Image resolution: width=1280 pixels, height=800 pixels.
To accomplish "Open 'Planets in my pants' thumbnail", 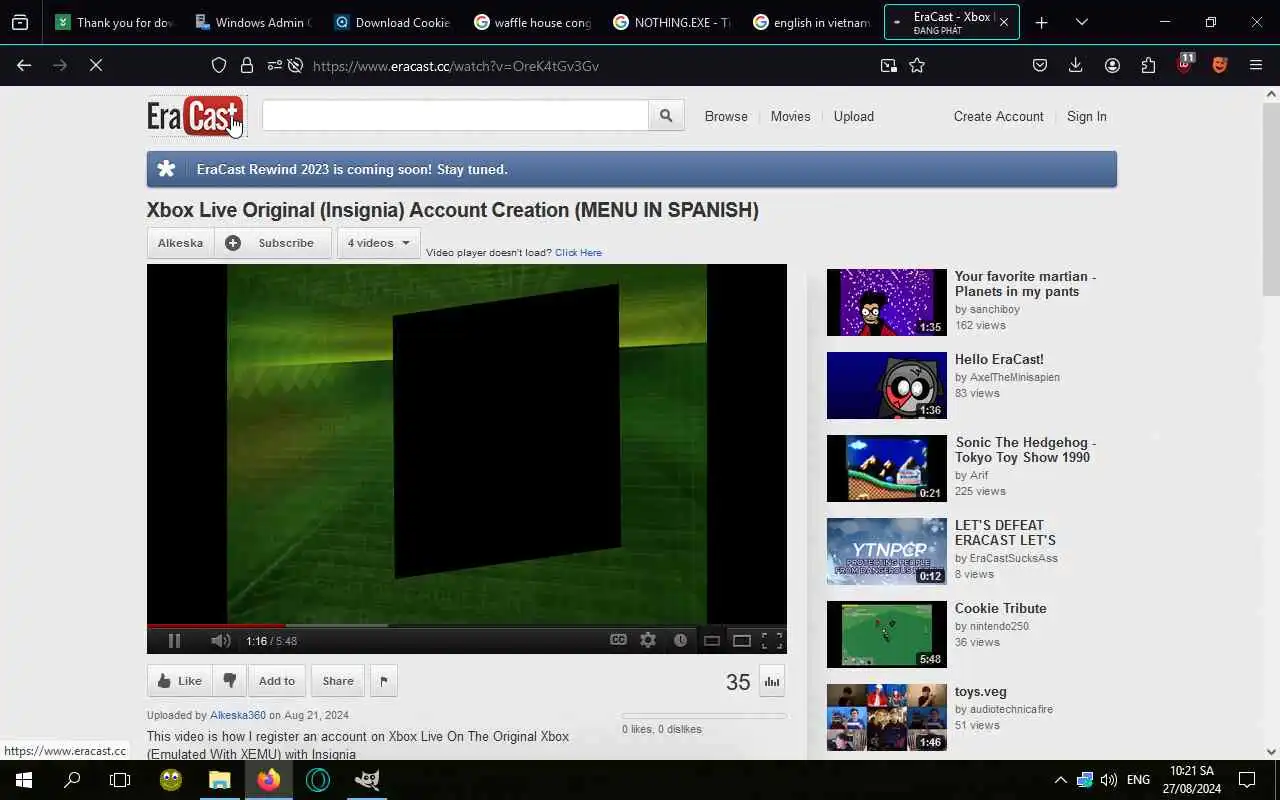I will pos(886,302).
